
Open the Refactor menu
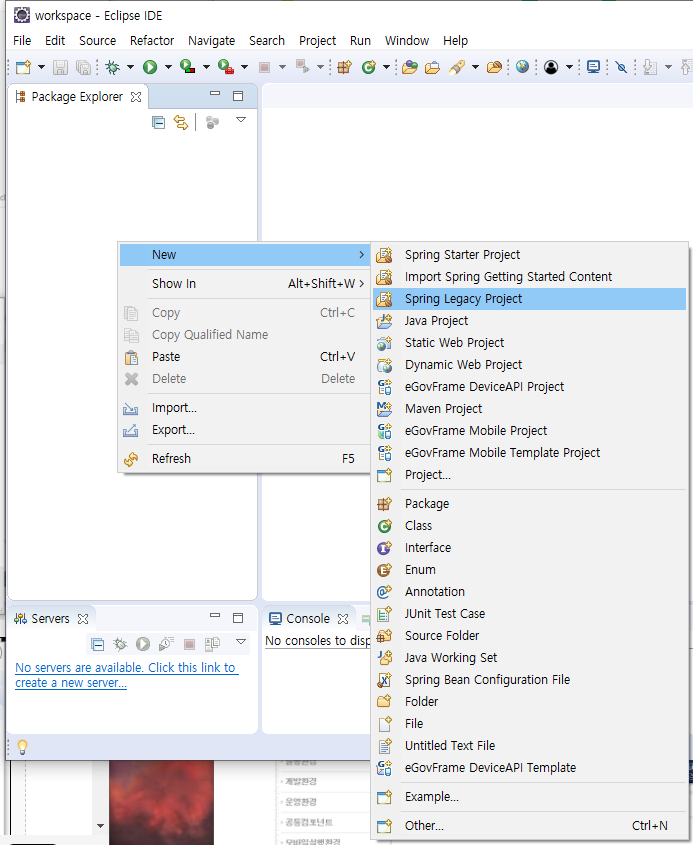[152, 40]
